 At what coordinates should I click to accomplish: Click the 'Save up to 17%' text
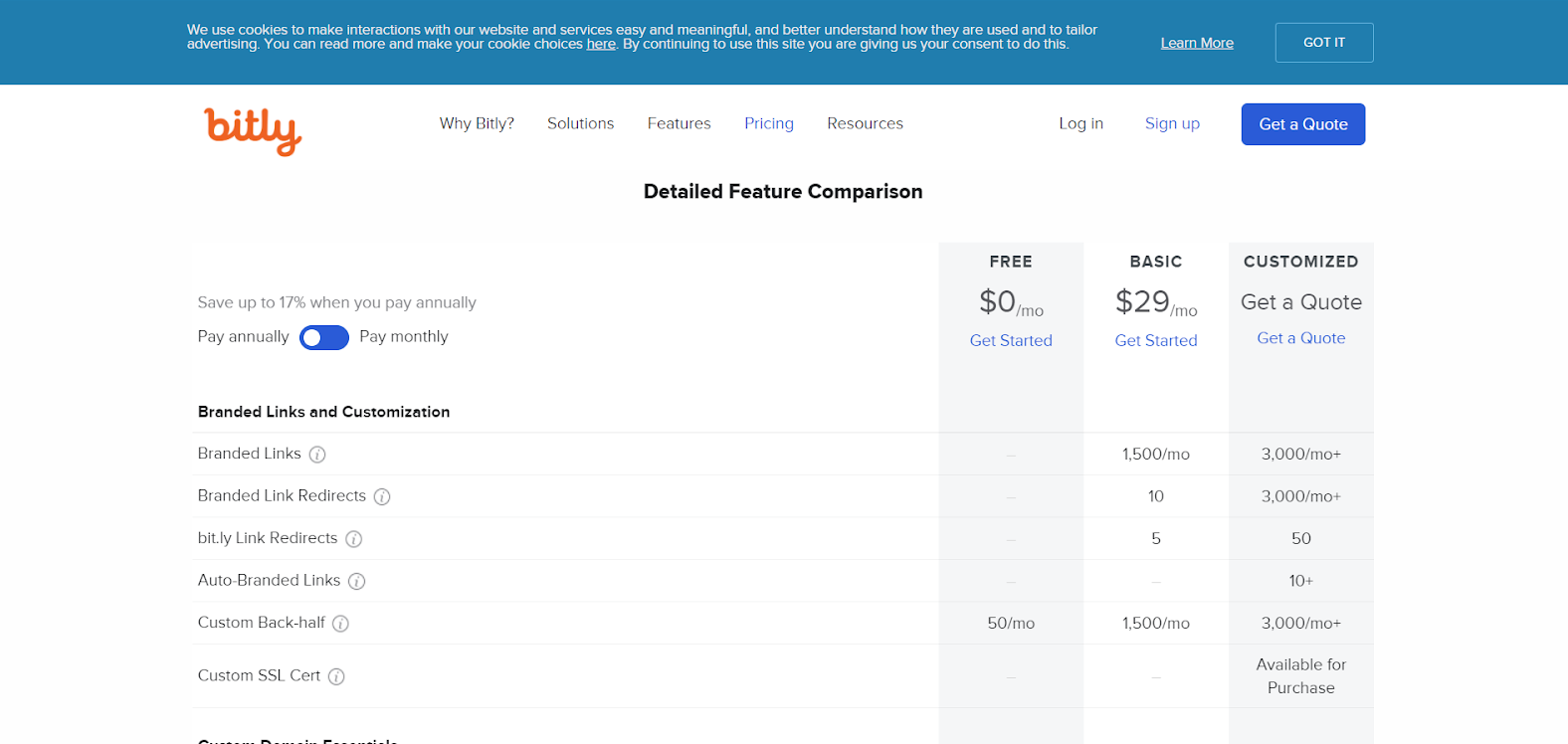coord(337,302)
